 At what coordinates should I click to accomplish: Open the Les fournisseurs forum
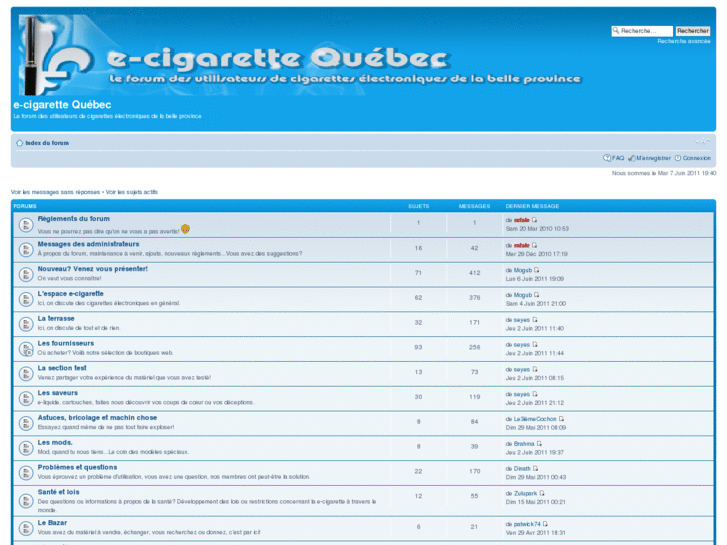pyautogui.click(x=65, y=343)
